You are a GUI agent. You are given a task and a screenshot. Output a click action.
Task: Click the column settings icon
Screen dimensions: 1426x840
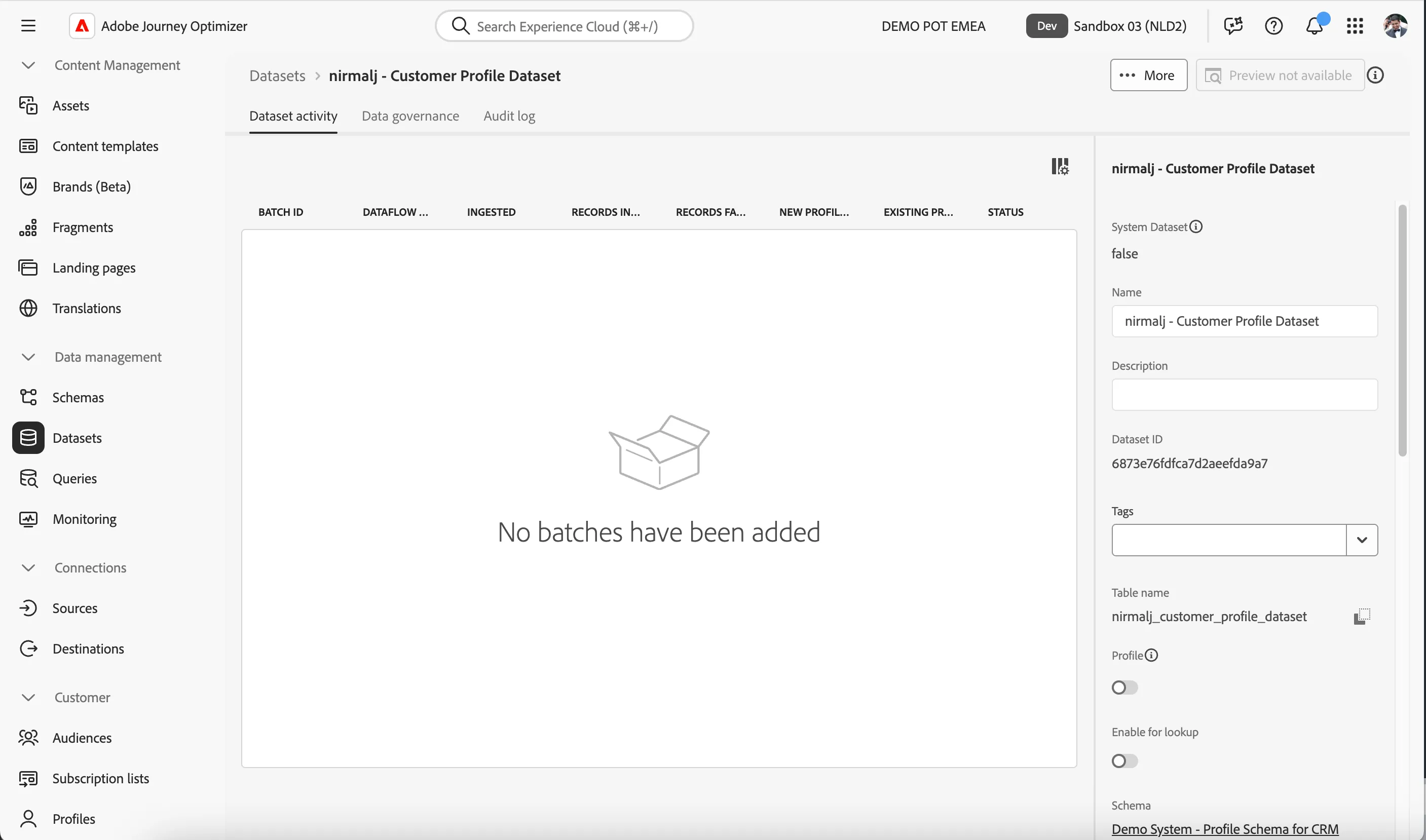1060,166
